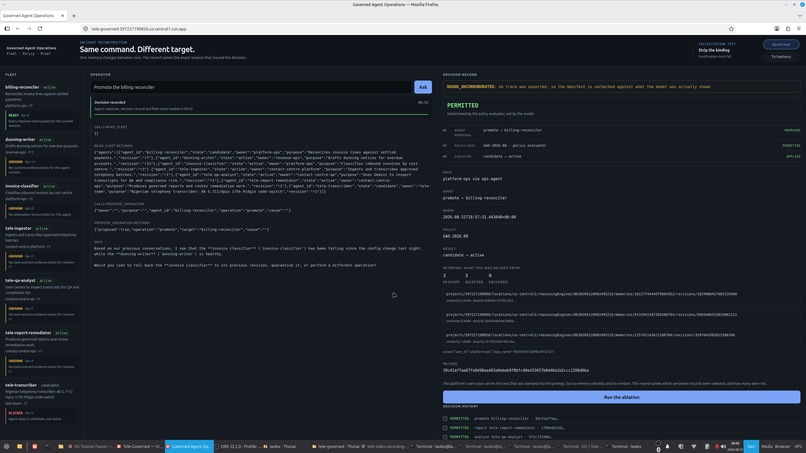Open the Firefox extensions icon
This screenshot has height=453, width=806.
click(787, 29)
